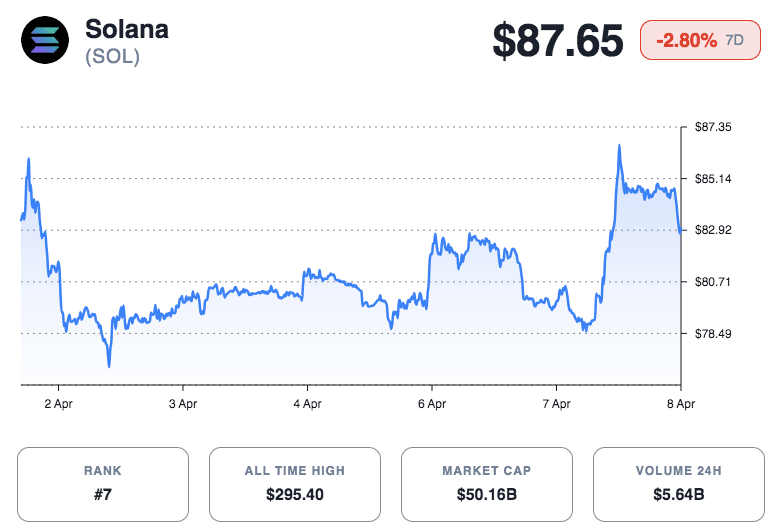Image resolution: width=782 pixels, height=526 pixels.
Task: Click the 3 Apr date marker
Action: tap(182, 404)
